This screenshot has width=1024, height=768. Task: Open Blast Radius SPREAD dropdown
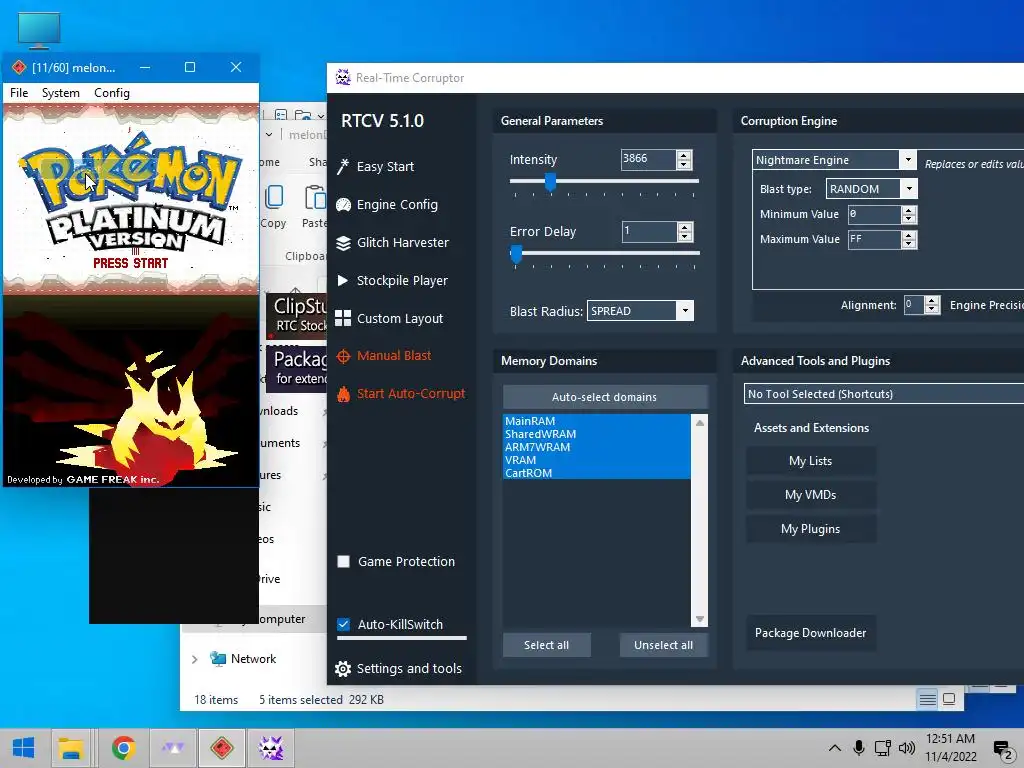tap(684, 311)
